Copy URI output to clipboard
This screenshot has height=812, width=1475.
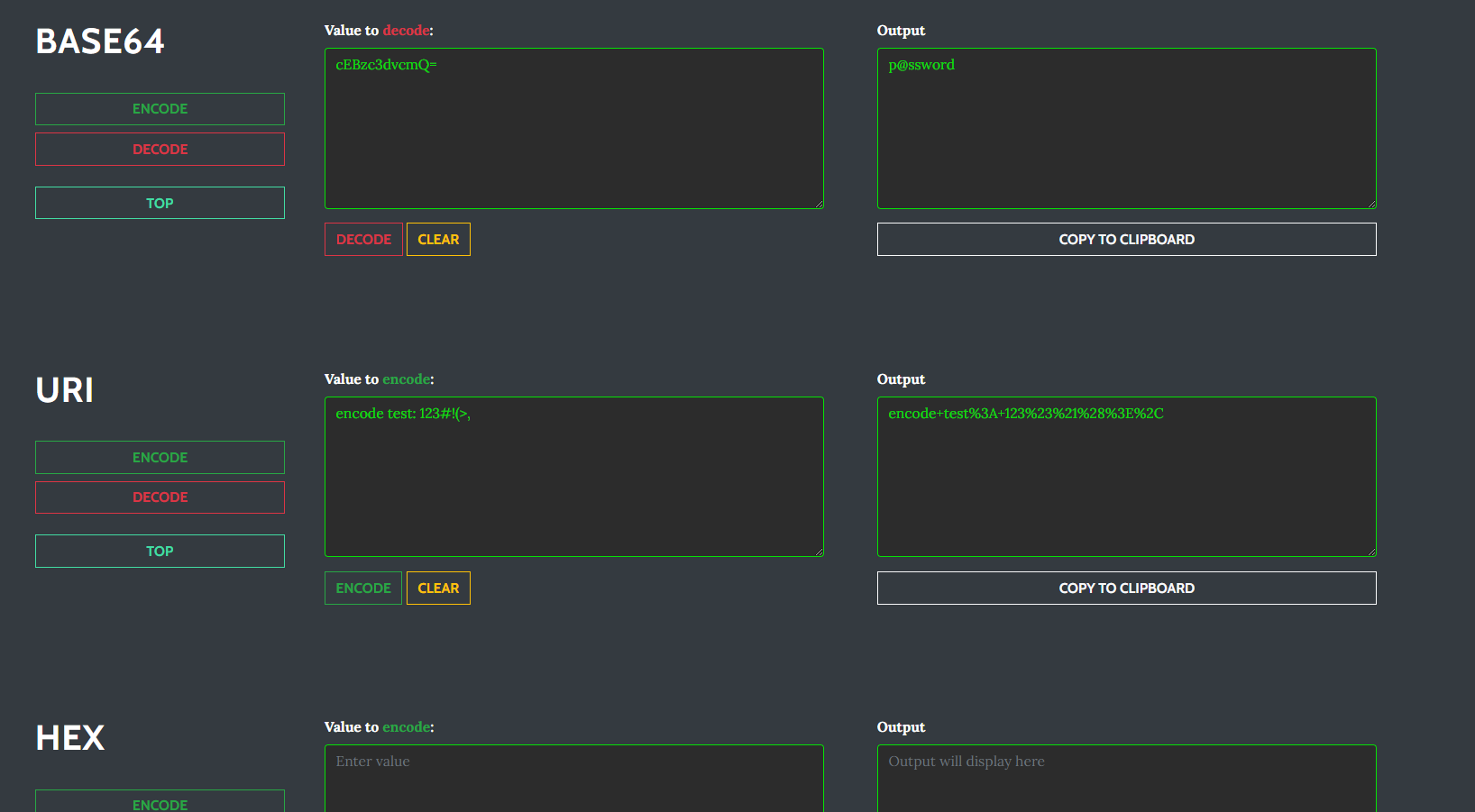click(x=1126, y=588)
